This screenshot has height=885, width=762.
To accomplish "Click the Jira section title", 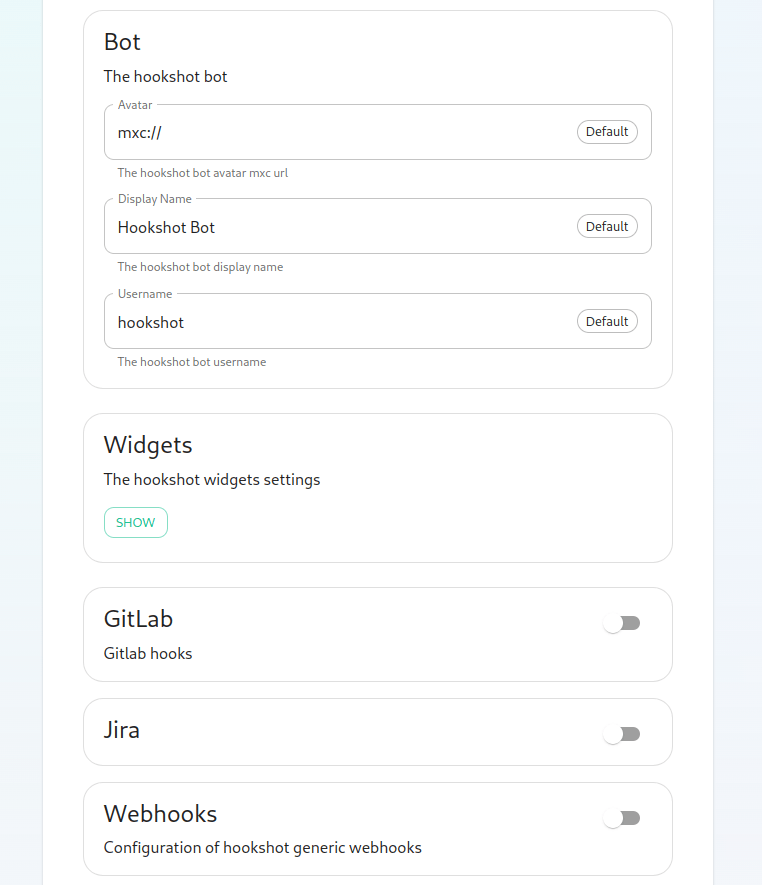I will (x=122, y=730).
